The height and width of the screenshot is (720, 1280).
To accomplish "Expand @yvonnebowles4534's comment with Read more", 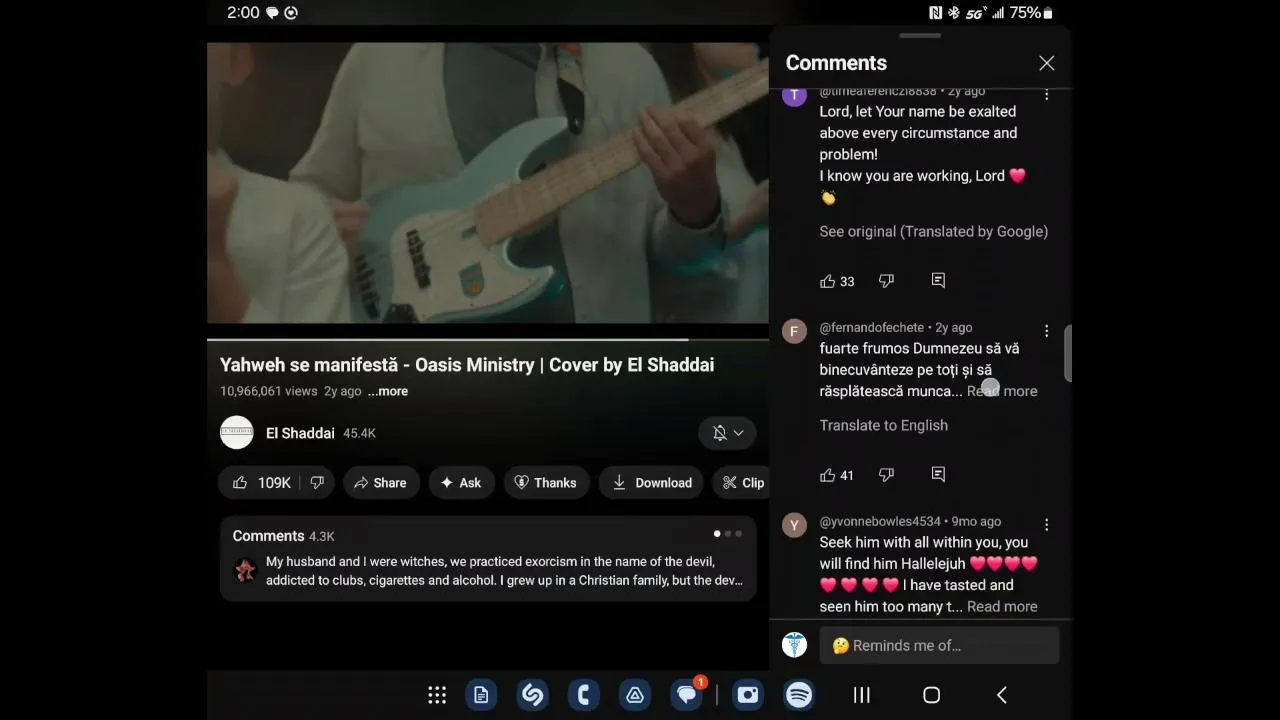I will coord(1002,607).
